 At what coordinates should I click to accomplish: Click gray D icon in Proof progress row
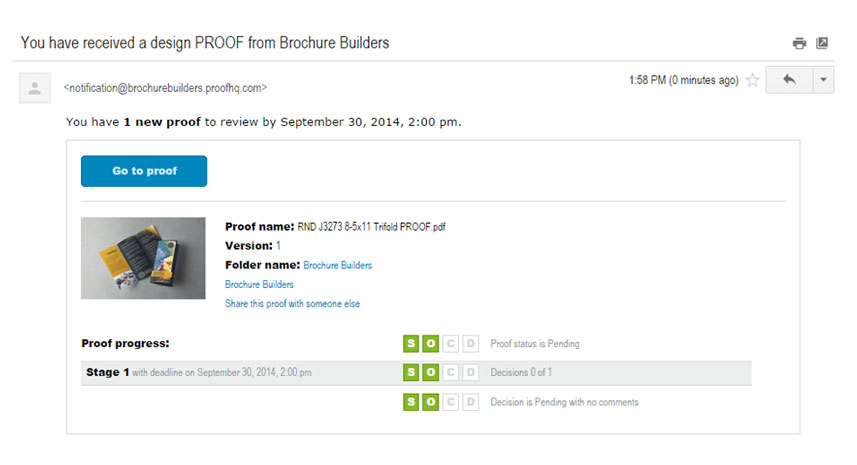[471, 344]
